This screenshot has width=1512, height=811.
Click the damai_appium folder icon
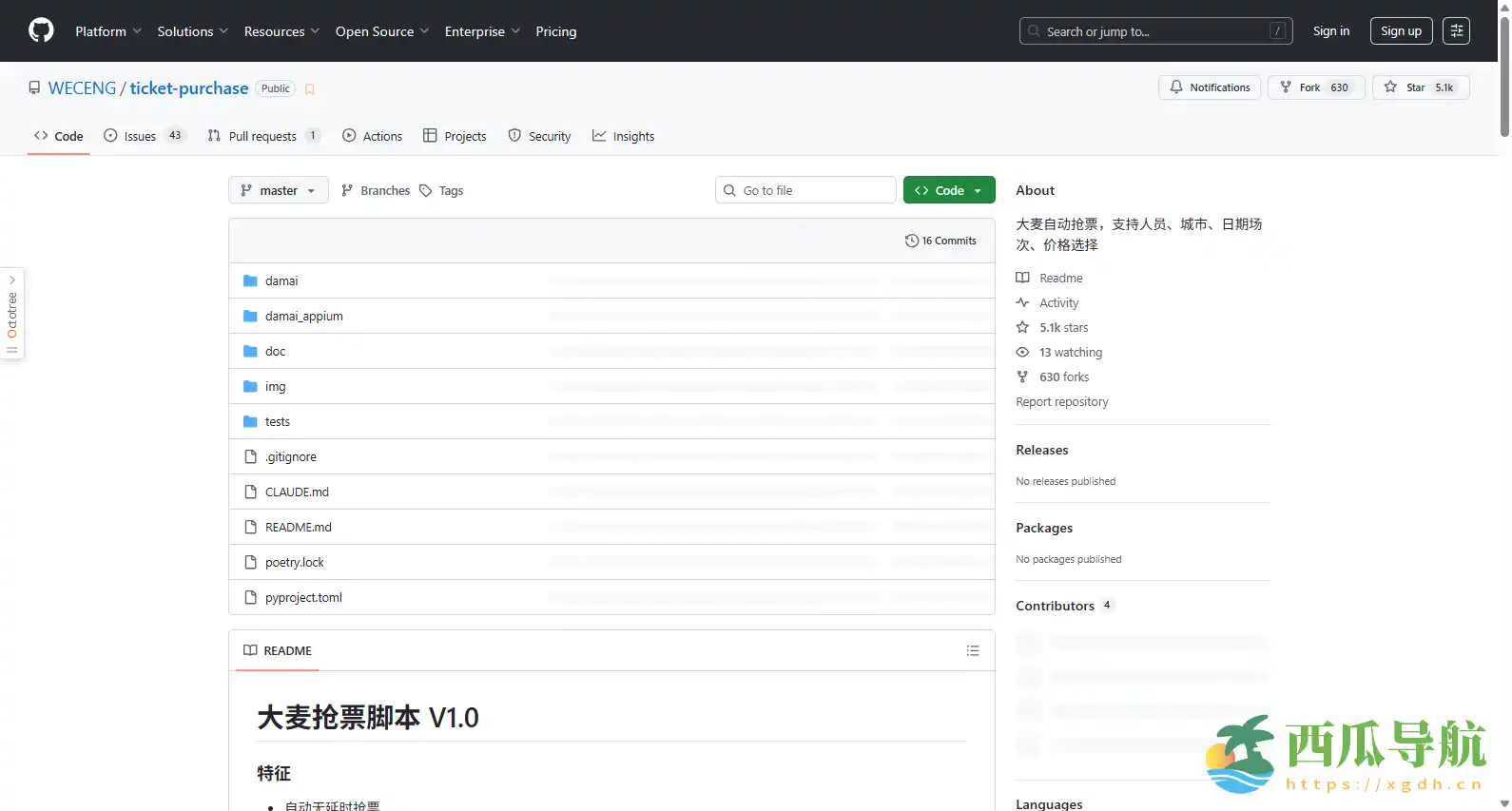click(250, 316)
